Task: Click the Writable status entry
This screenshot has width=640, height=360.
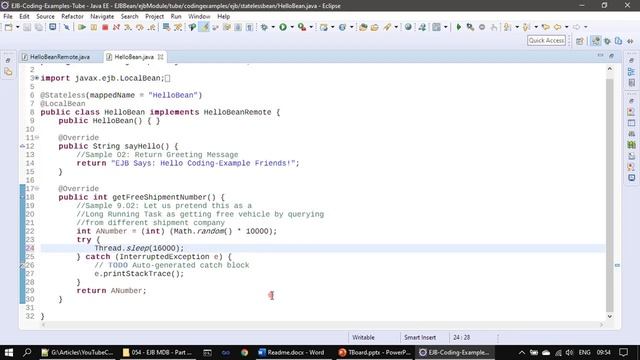Action: coord(363,338)
